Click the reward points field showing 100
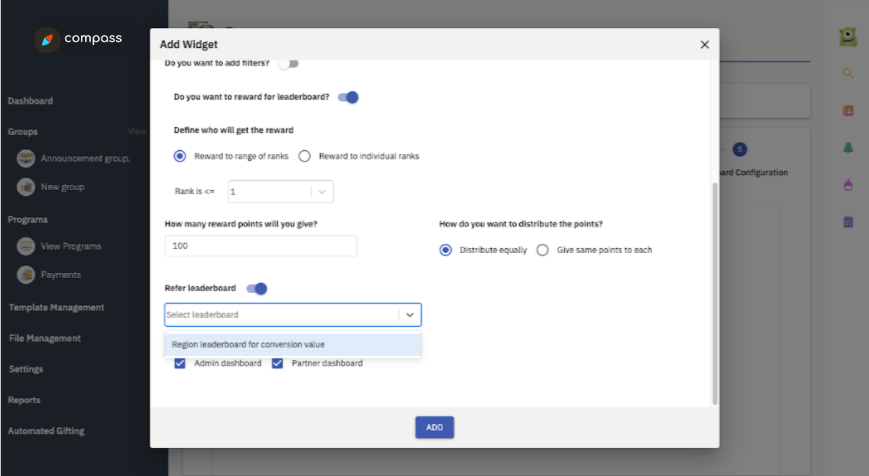This screenshot has width=869, height=476. [x=260, y=246]
